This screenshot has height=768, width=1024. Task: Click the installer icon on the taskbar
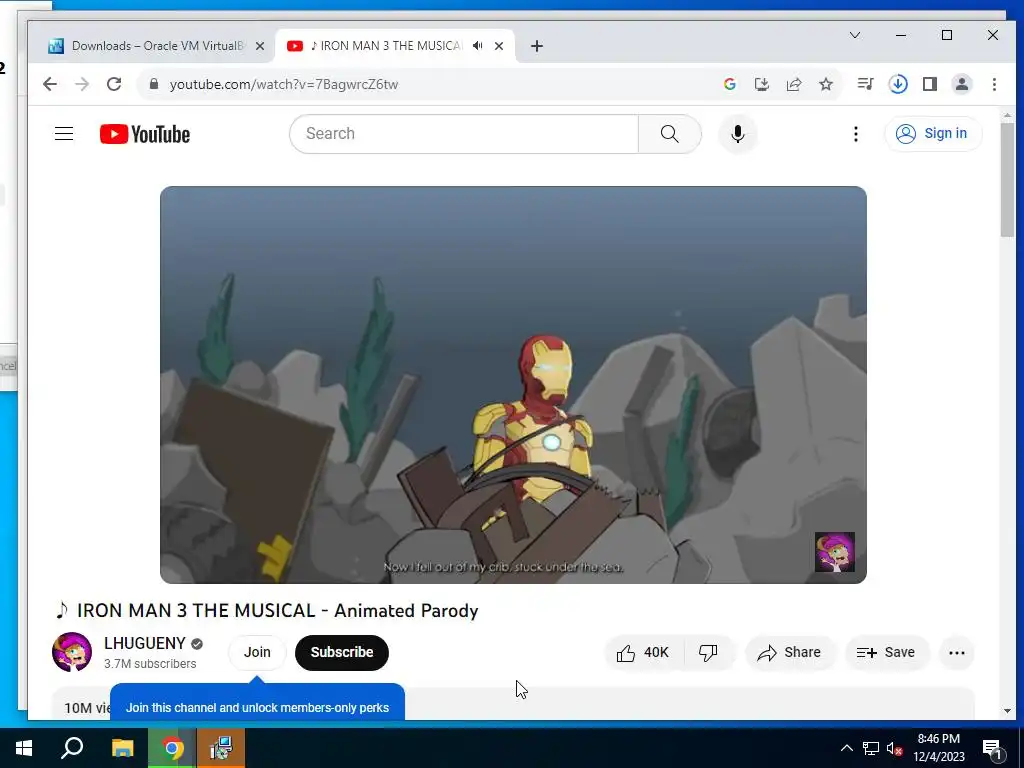221,748
